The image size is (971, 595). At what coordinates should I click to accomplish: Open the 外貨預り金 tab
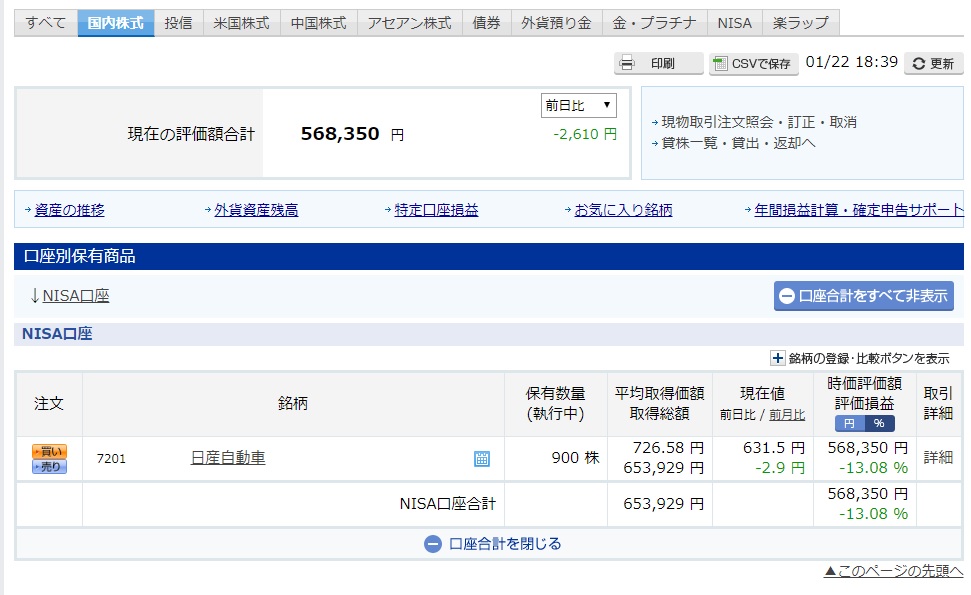tap(557, 24)
